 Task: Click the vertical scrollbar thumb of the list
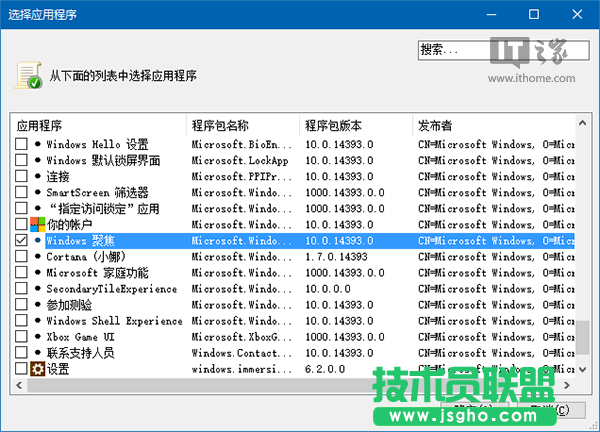[x=582, y=336]
